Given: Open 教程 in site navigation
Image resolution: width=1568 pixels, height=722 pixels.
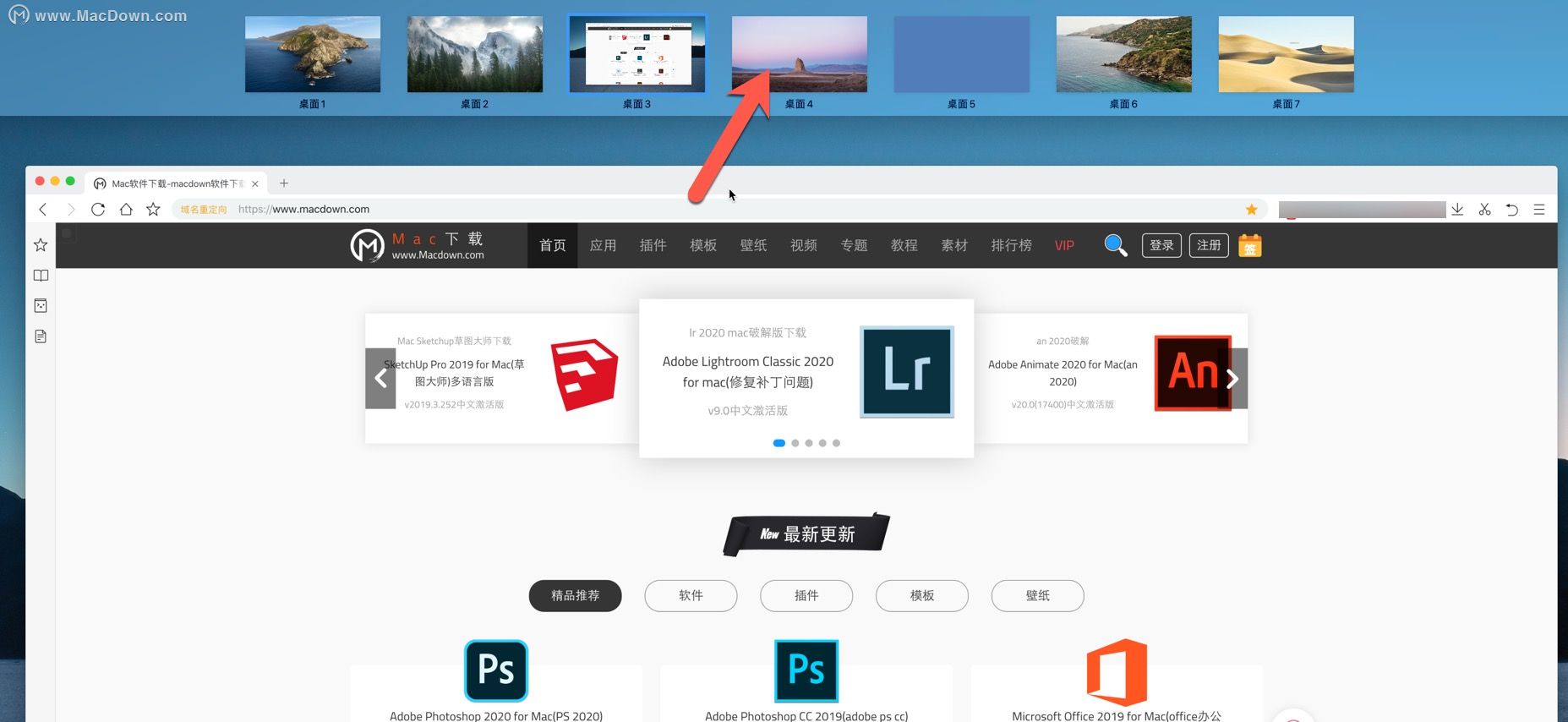Looking at the screenshot, I should tap(904, 246).
